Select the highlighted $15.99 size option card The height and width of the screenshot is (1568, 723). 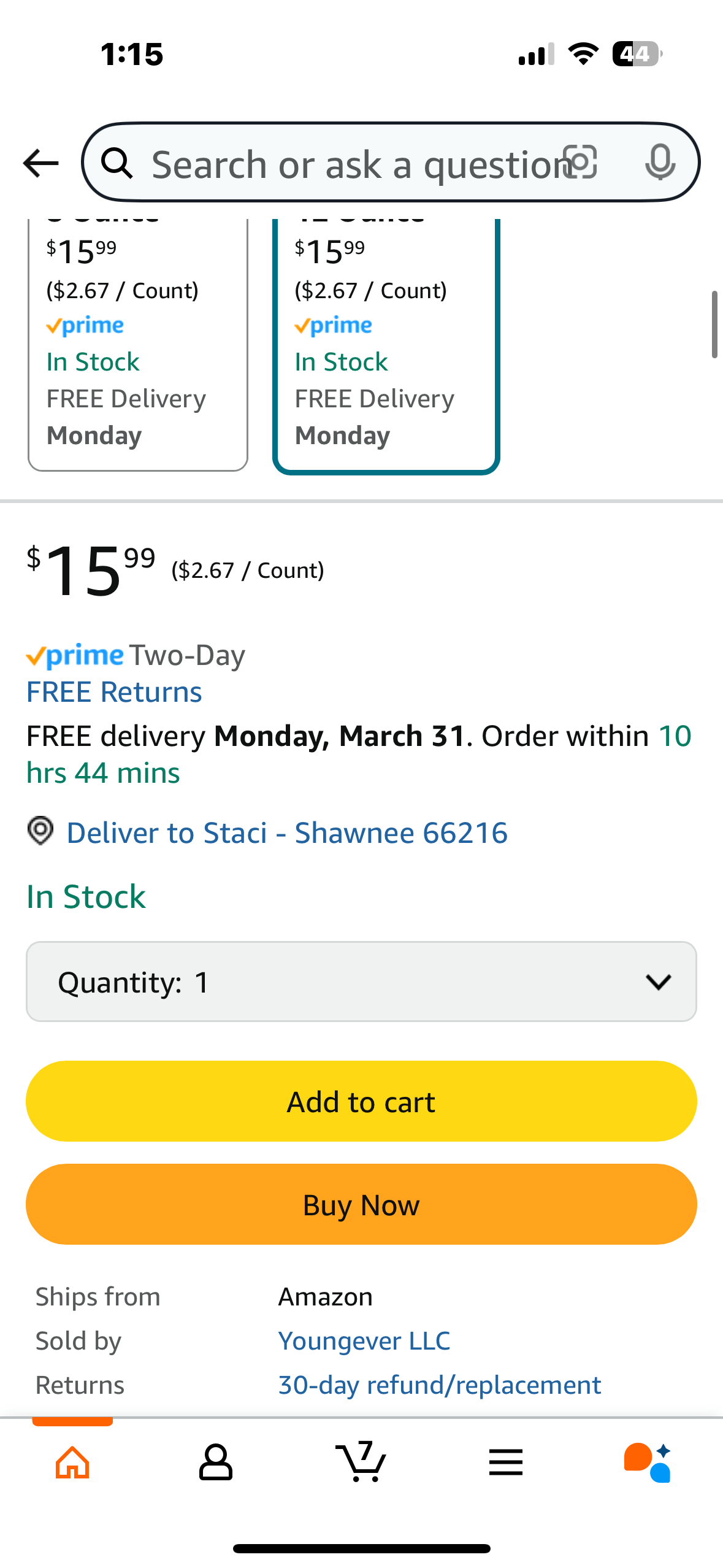386,345
